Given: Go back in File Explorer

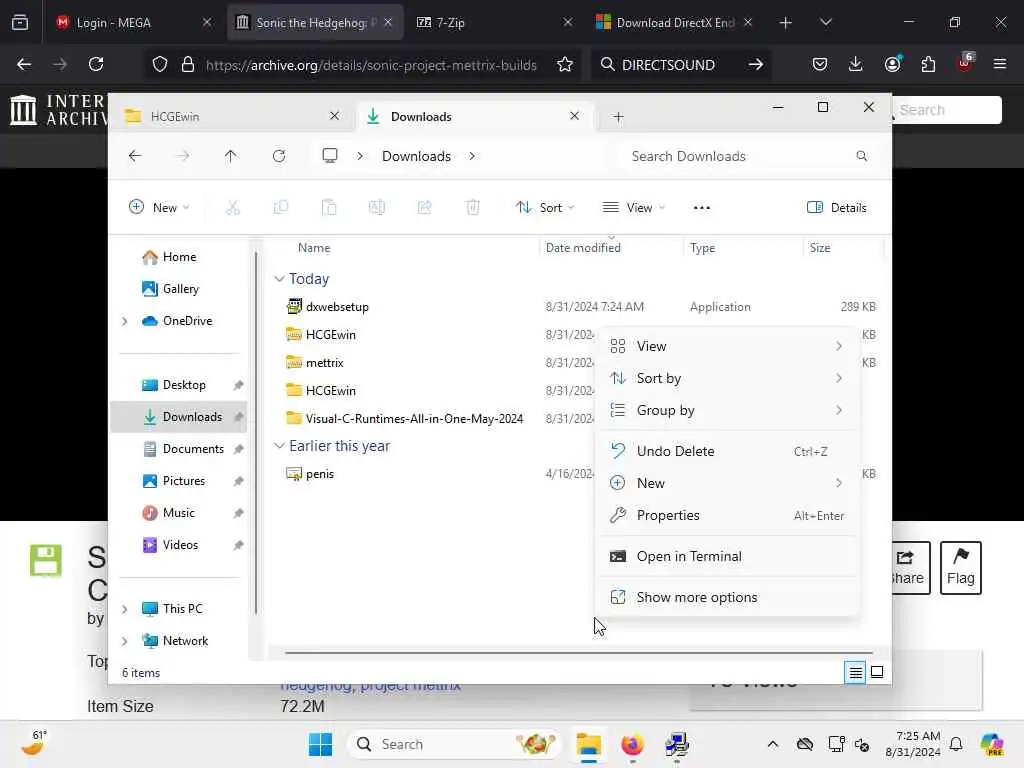Looking at the screenshot, I should point(135,156).
